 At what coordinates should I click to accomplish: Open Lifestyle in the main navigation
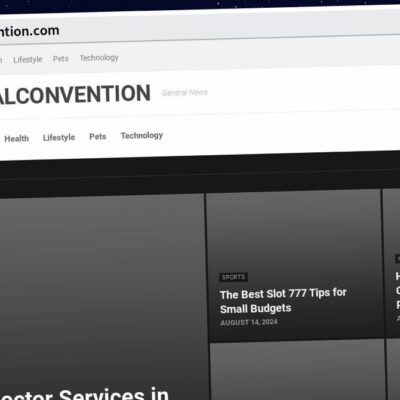pos(59,137)
